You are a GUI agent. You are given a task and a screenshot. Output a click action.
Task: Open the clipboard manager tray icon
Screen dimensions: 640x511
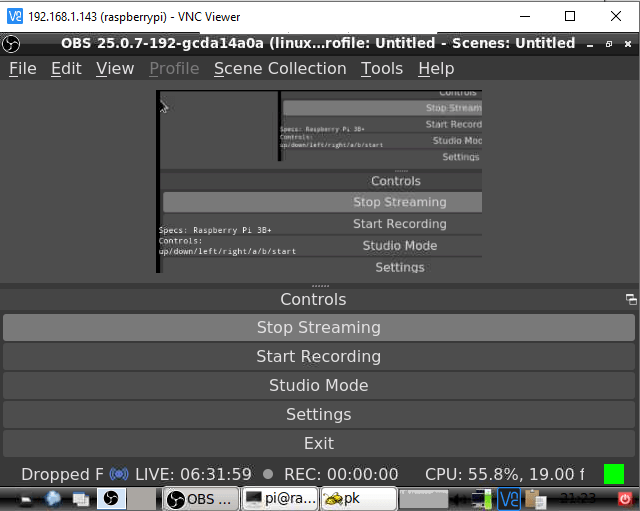535,499
